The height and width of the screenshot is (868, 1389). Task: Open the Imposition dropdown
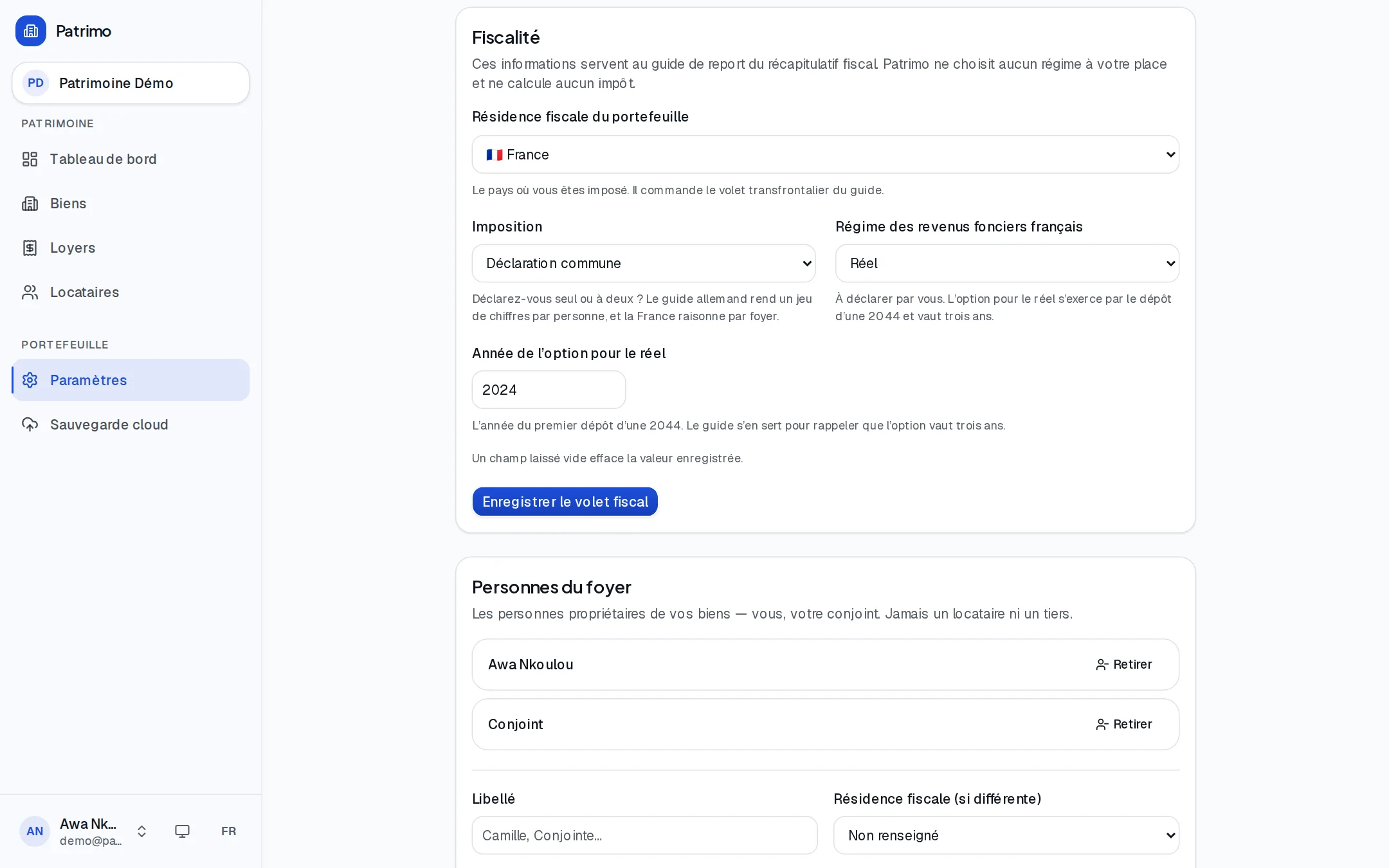[644, 263]
